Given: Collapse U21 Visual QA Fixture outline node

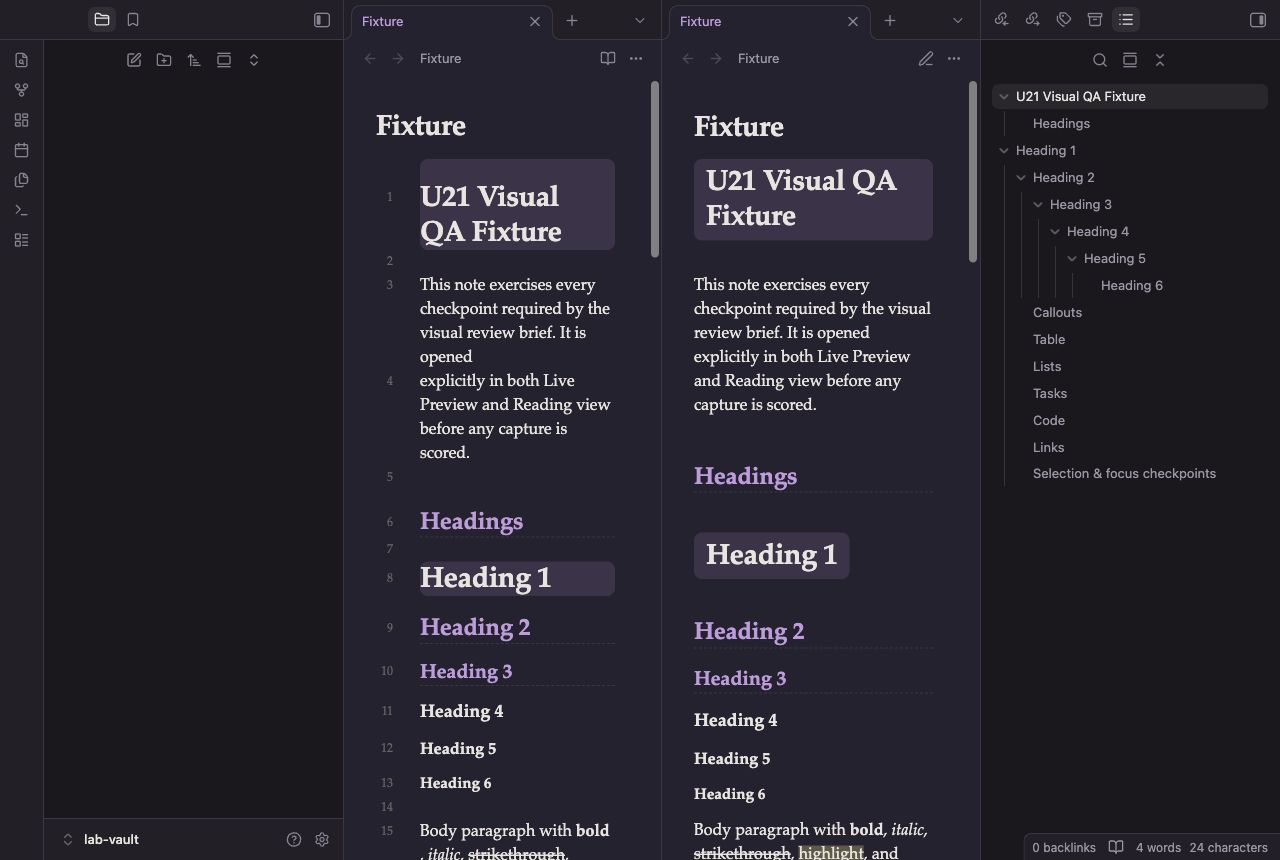Looking at the screenshot, I should 1004,97.
